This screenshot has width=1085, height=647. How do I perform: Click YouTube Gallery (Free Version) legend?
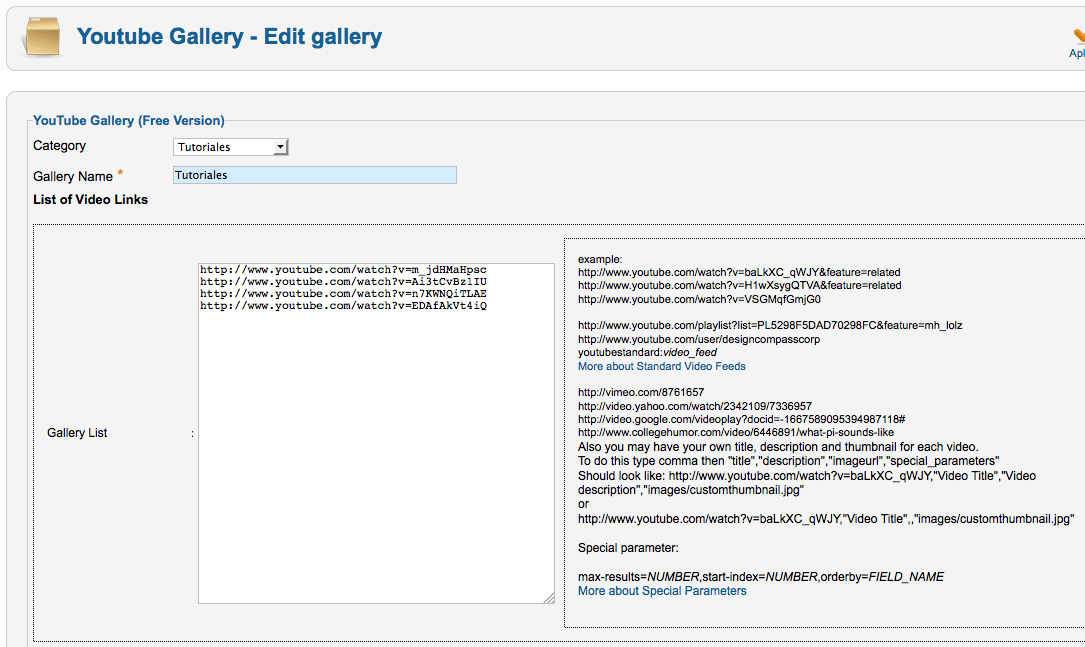[x=129, y=120]
